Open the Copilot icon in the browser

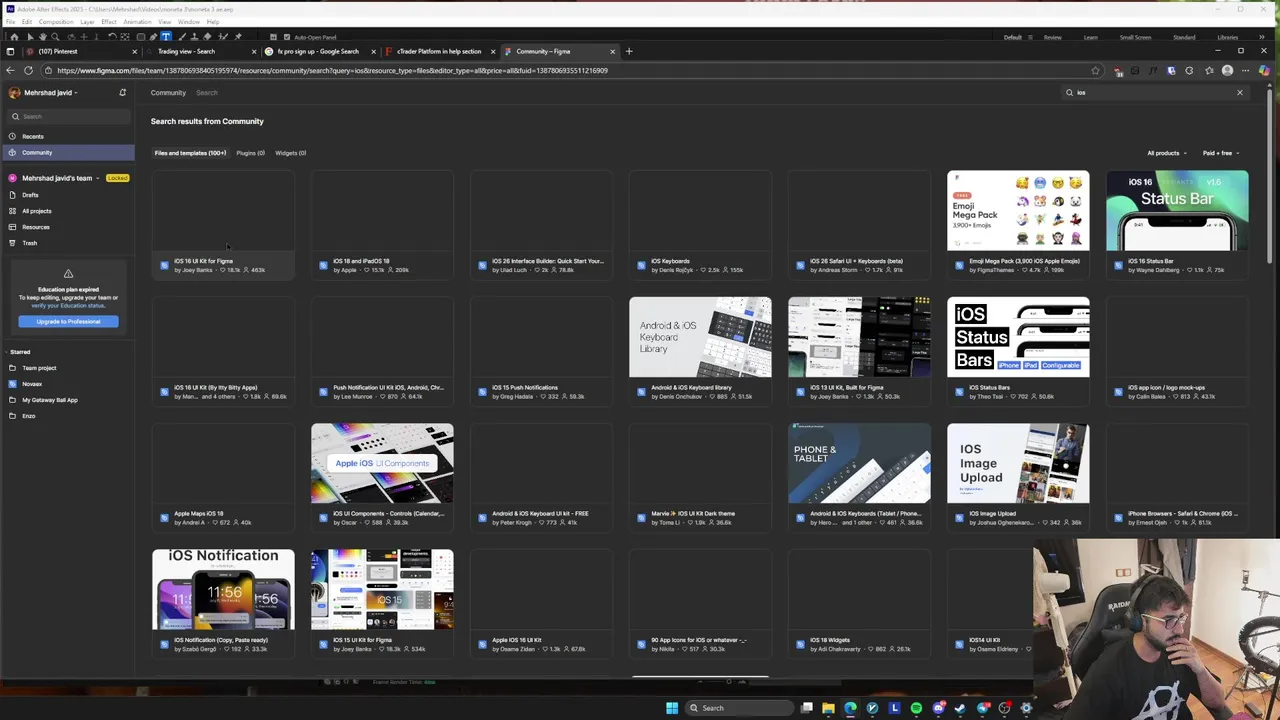click(1264, 71)
